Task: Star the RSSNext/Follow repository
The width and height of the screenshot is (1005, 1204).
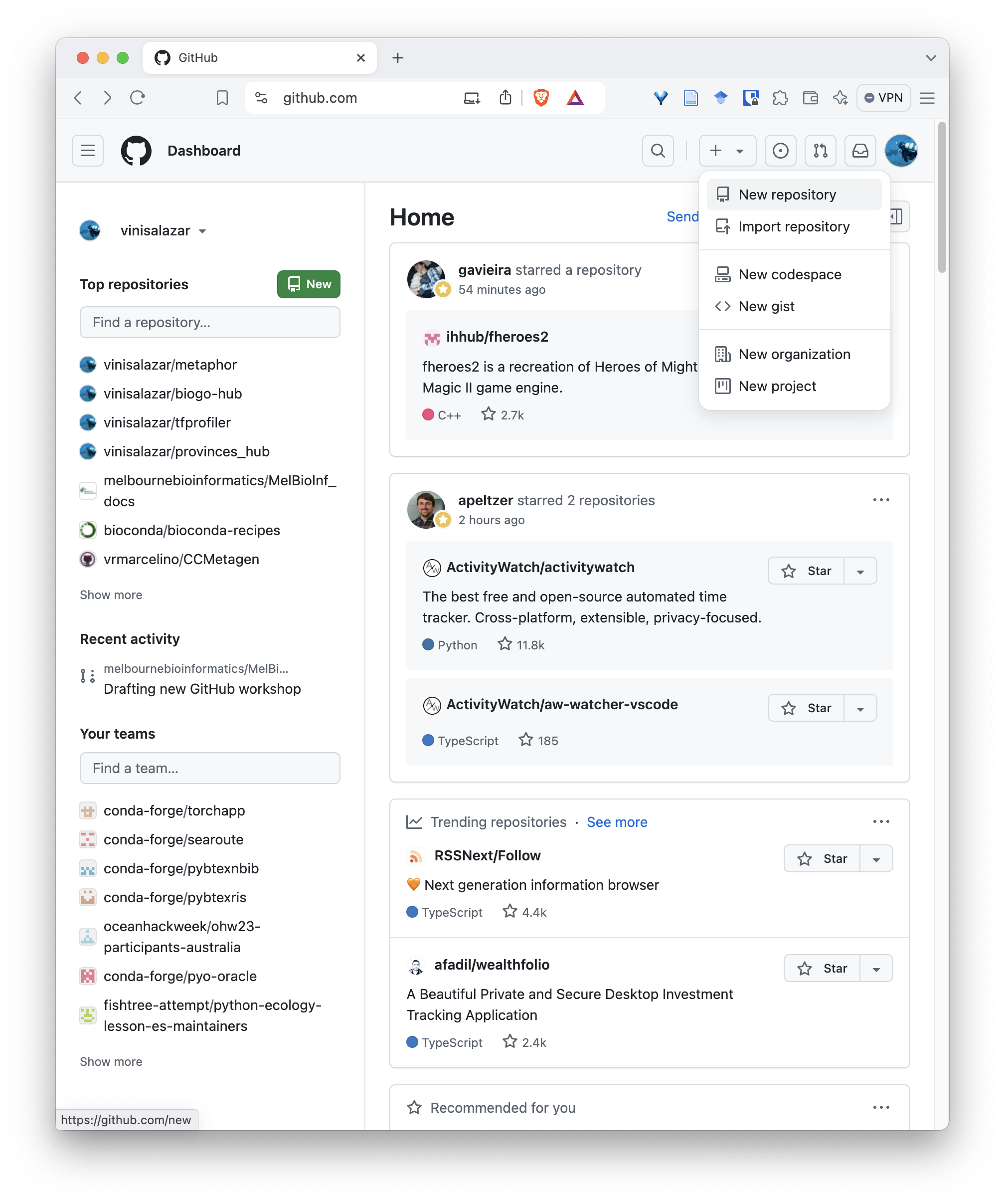Action: point(822,859)
